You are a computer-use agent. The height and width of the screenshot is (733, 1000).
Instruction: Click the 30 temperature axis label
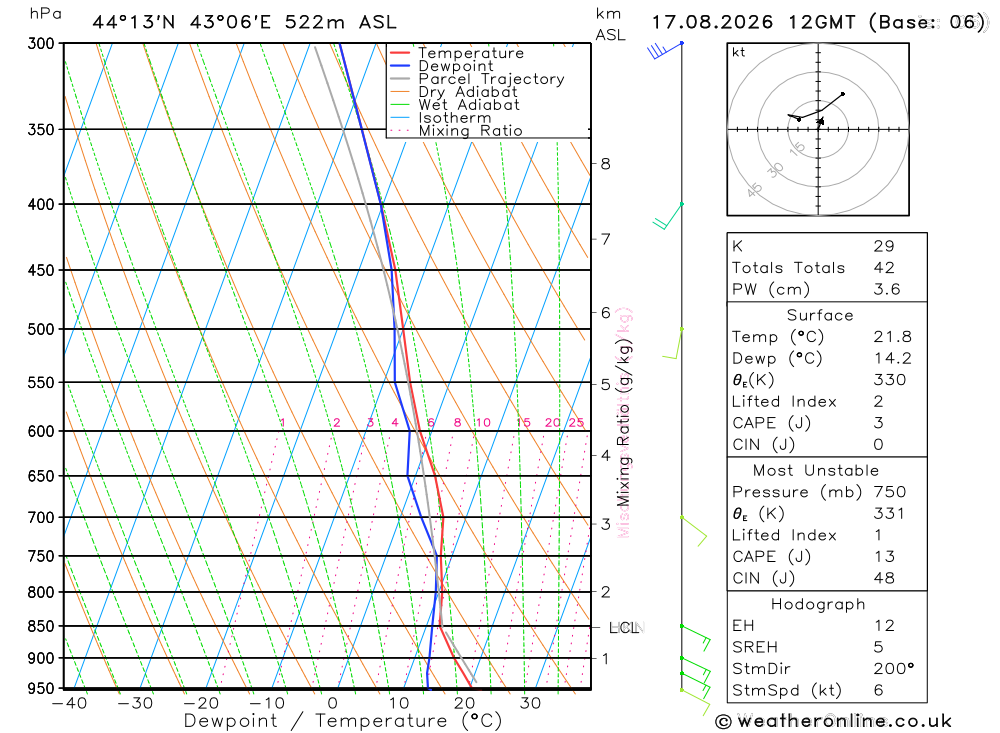coord(530,703)
